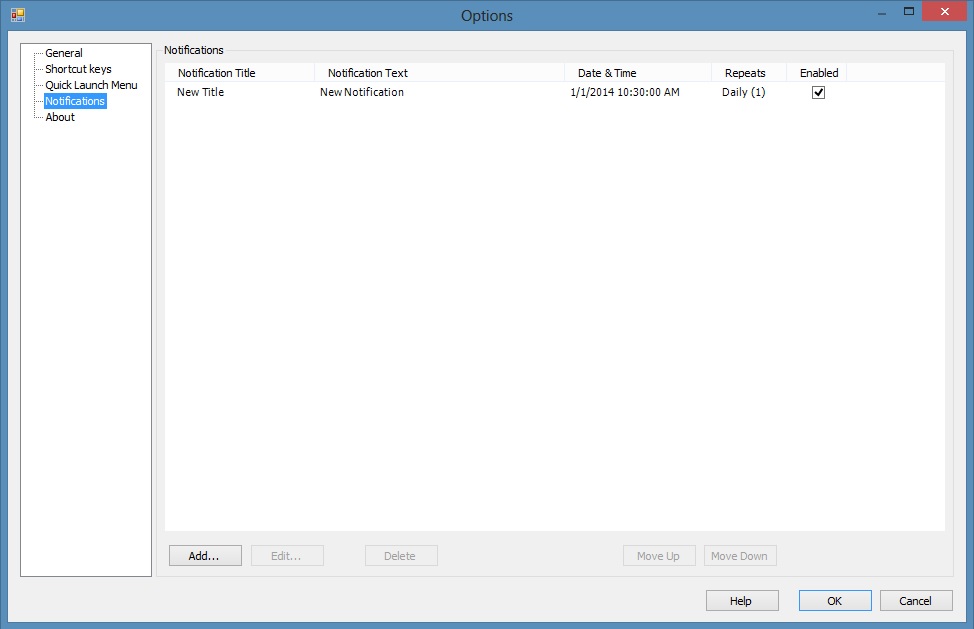The image size is (974, 629).
Task: Confirm settings with the OK button
Action: pos(834,601)
